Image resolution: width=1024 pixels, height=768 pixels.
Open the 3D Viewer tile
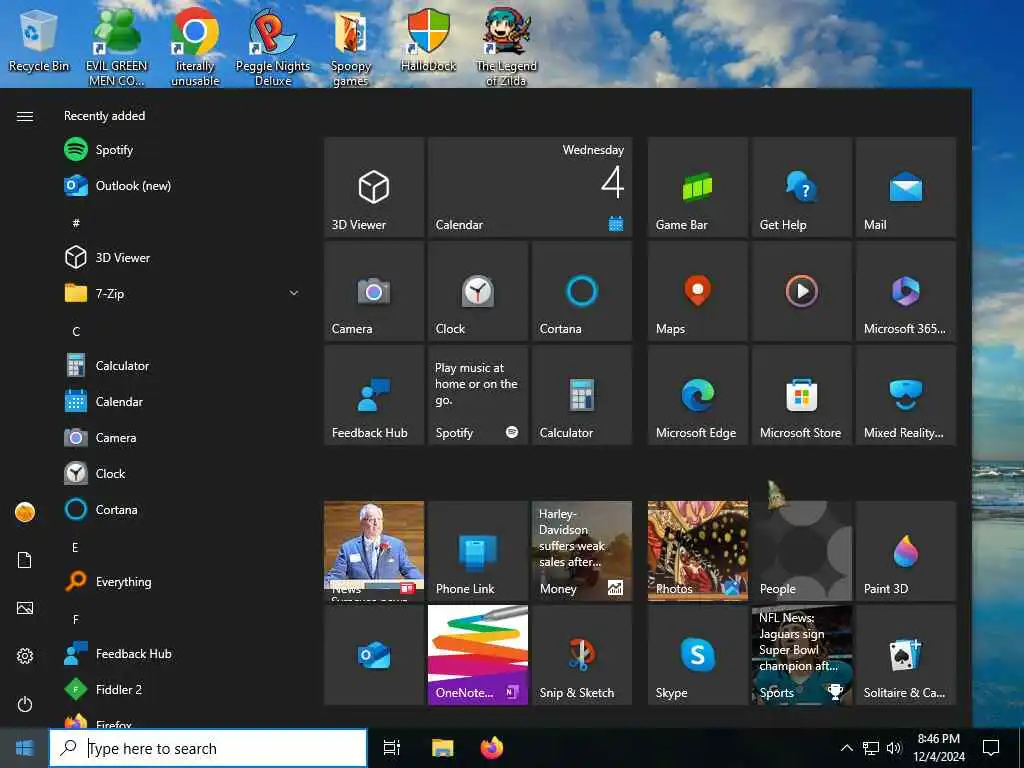pyautogui.click(x=374, y=187)
